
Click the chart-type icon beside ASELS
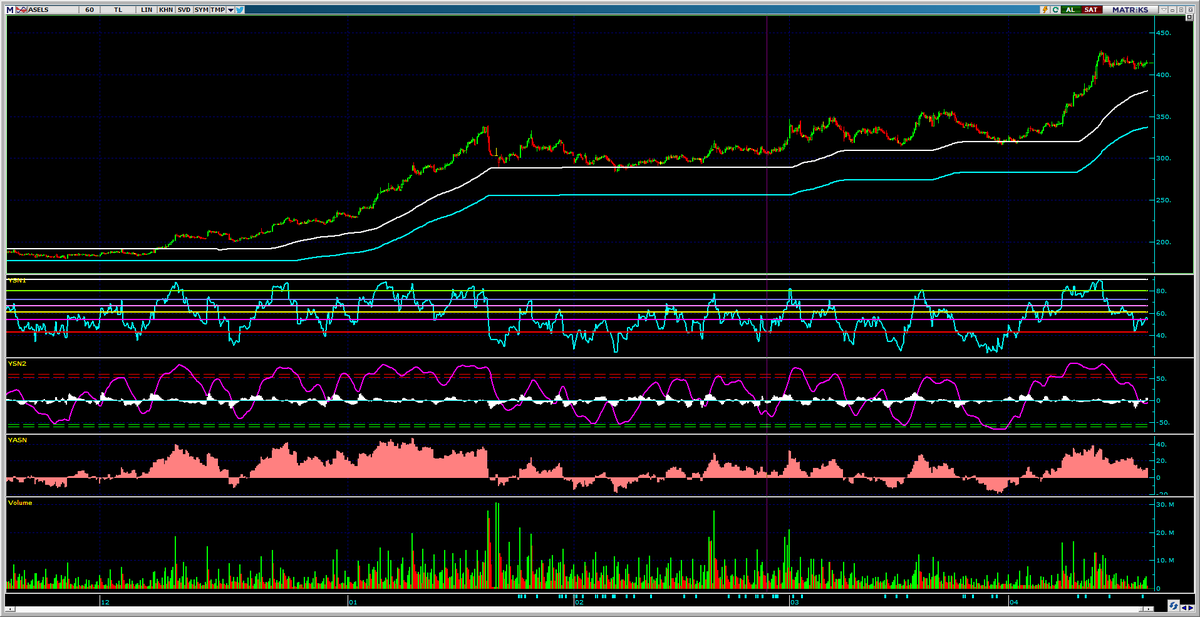click(21, 10)
